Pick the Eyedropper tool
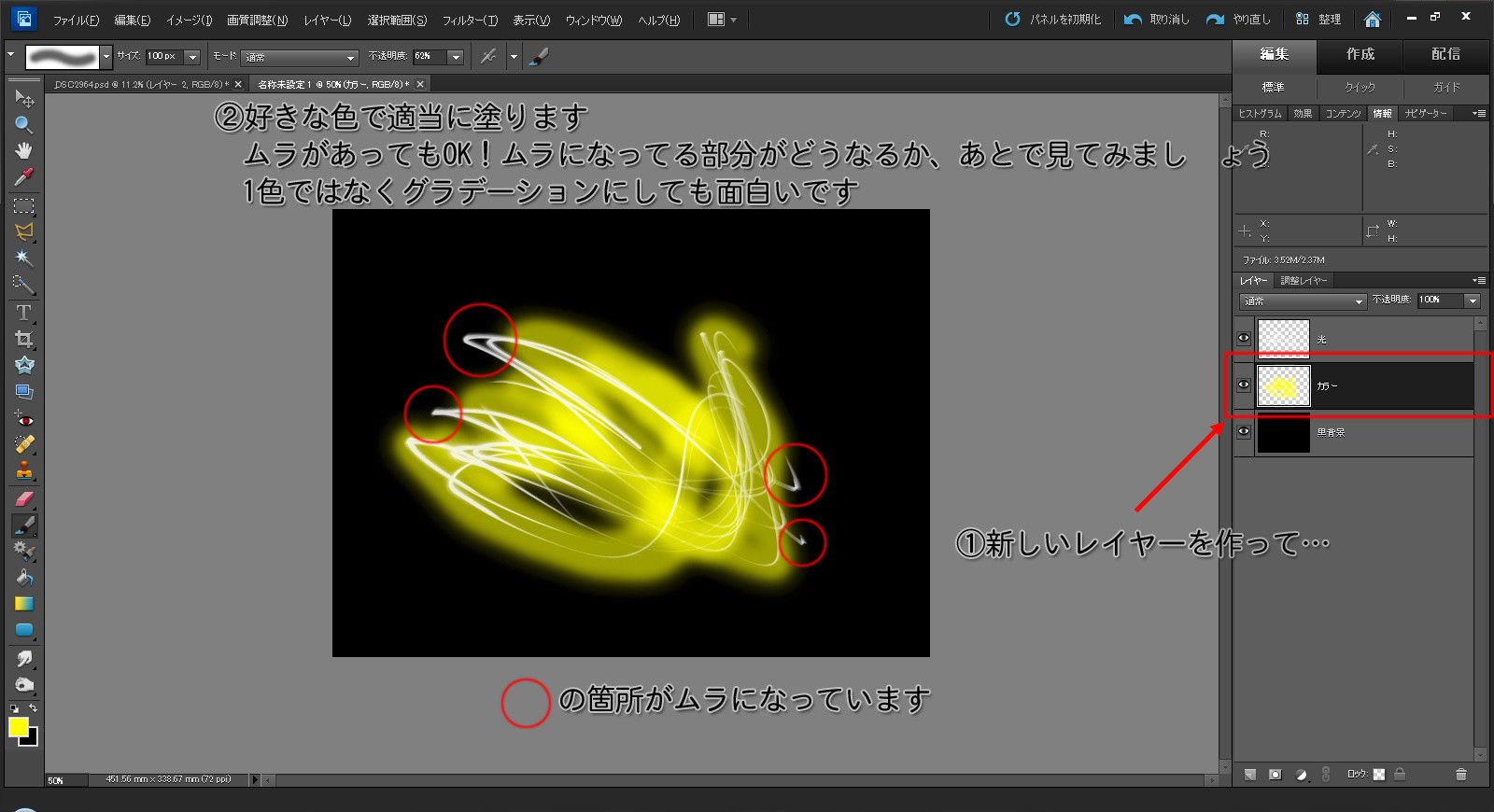Viewport: 1494px width, 812px height. pyautogui.click(x=23, y=176)
